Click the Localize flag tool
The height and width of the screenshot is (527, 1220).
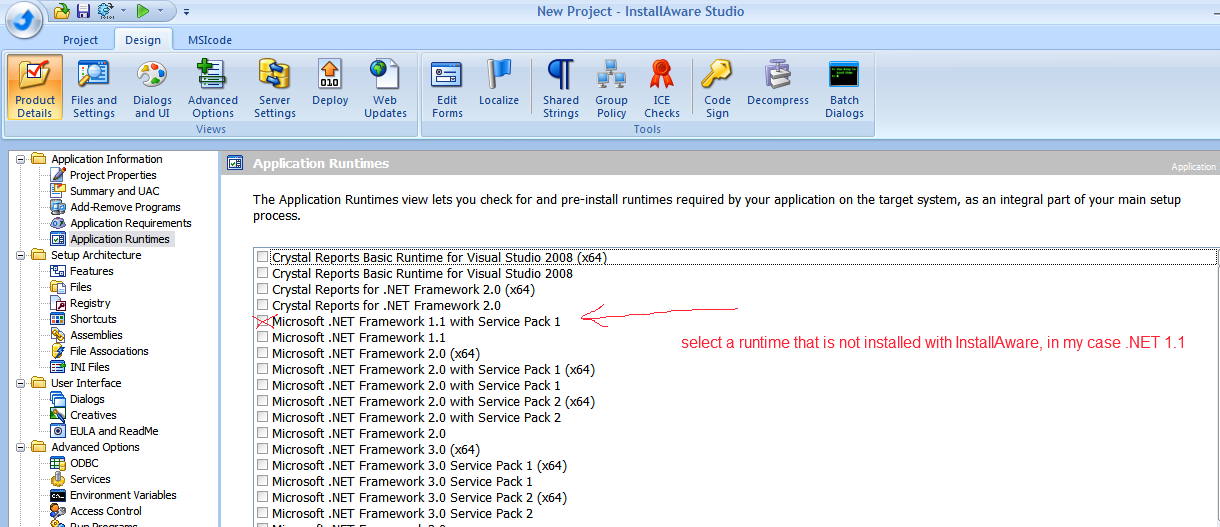(x=499, y=82)
